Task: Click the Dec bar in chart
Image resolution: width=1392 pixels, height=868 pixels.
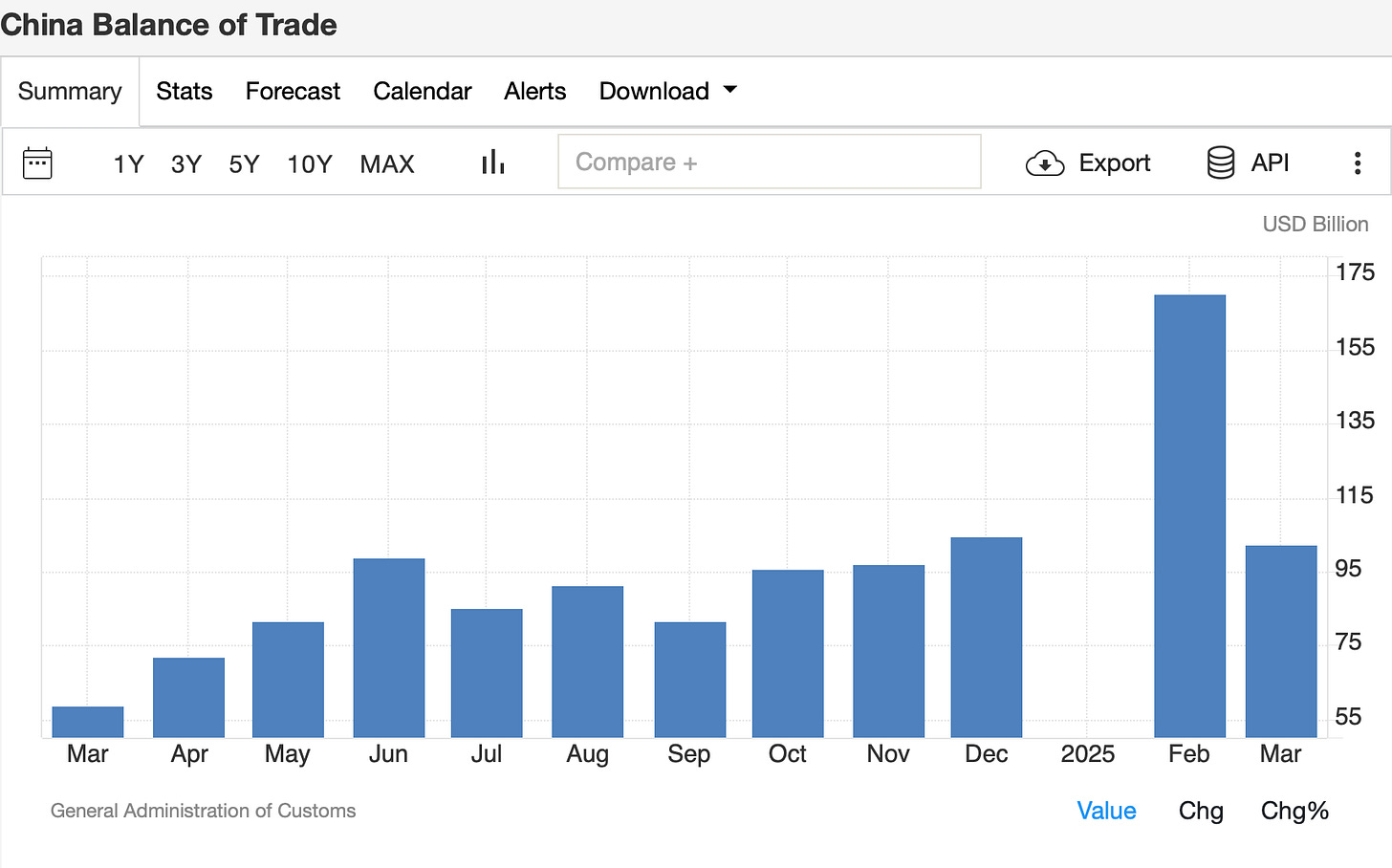Action: [987, 638]
